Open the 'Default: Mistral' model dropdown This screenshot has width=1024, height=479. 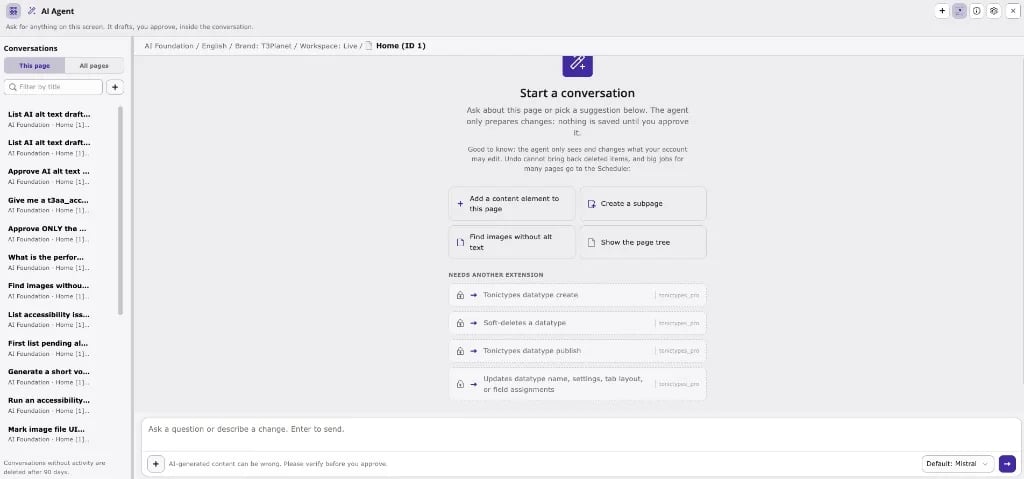958,464
